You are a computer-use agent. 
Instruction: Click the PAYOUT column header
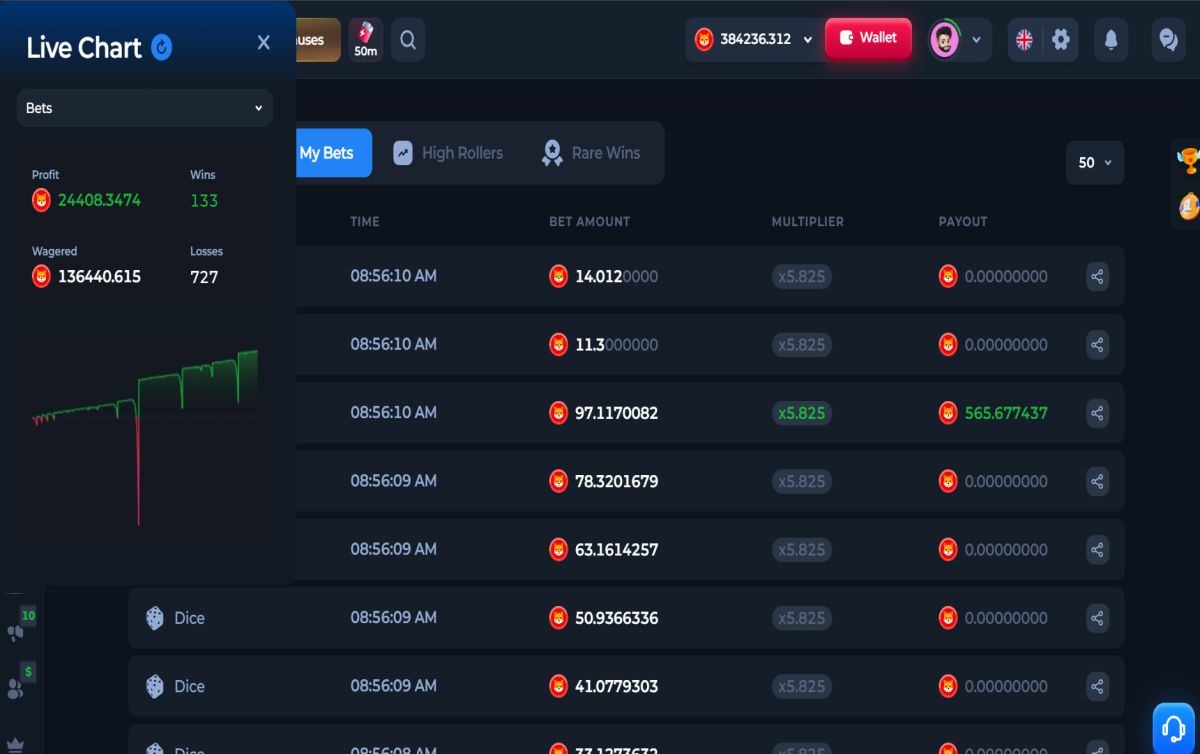[963, 221]
